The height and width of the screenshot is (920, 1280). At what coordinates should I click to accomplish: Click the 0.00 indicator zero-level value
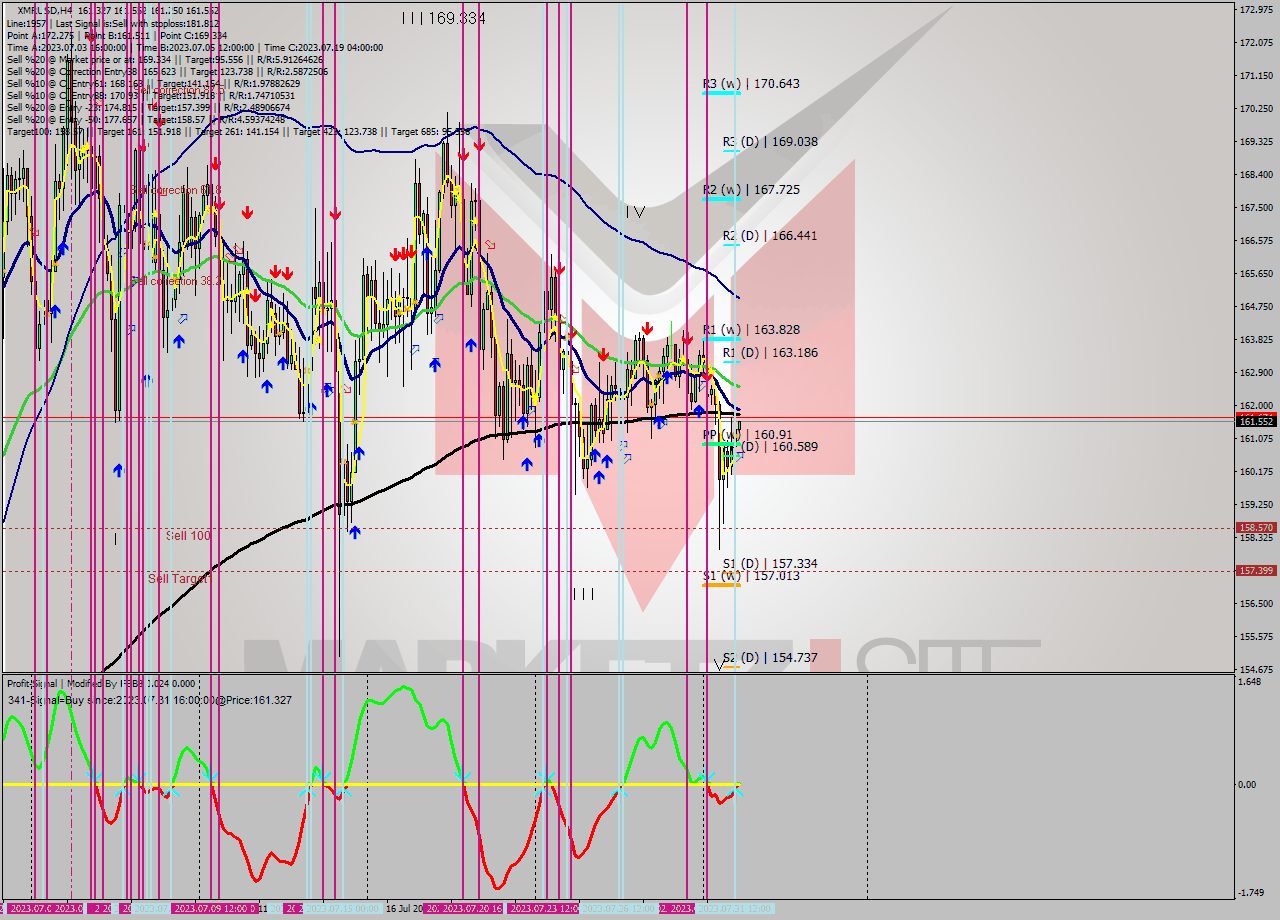click(1249, 784)
